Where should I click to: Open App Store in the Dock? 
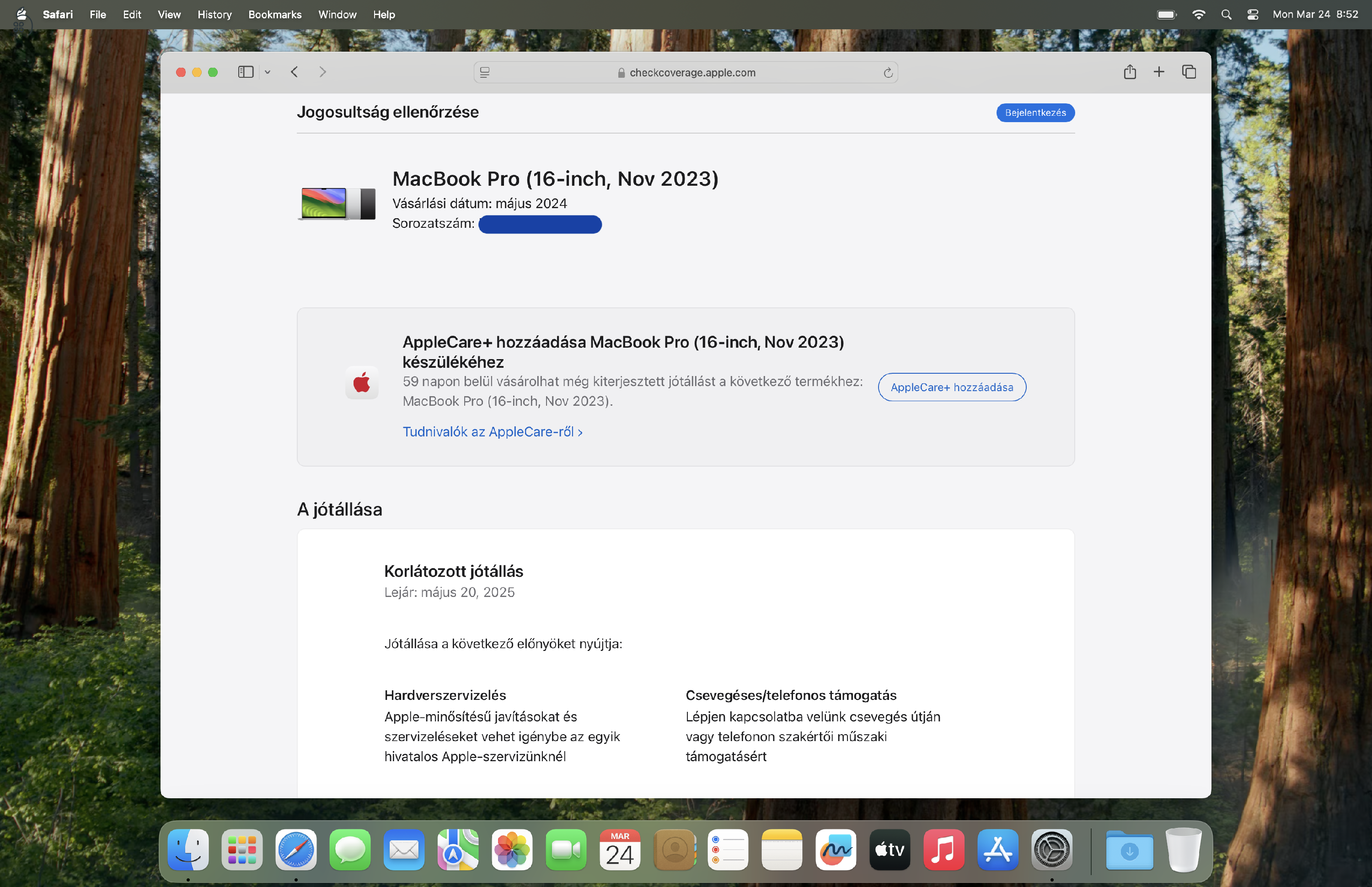pos(998,849)
